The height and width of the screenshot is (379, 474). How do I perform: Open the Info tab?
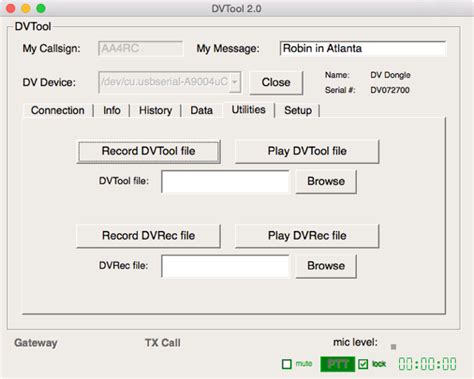pos(112,110)
